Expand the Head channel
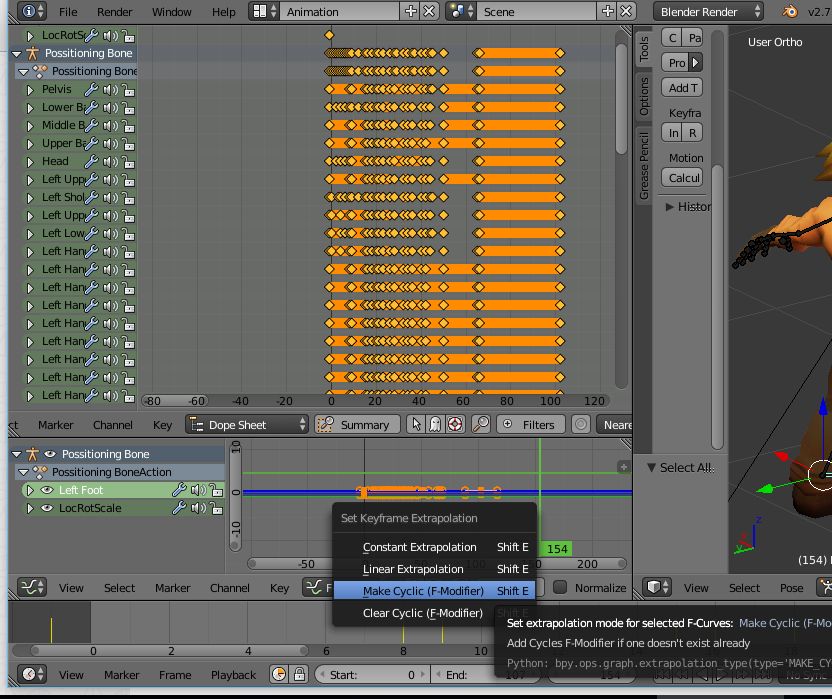Viewport: 832px width, 699px height. pyautogui.click(x=30, y=162)
